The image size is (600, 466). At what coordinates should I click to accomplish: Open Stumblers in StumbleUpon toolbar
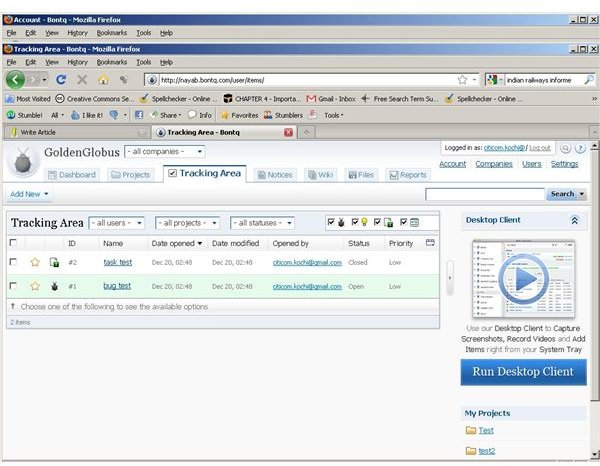[284, 115]
